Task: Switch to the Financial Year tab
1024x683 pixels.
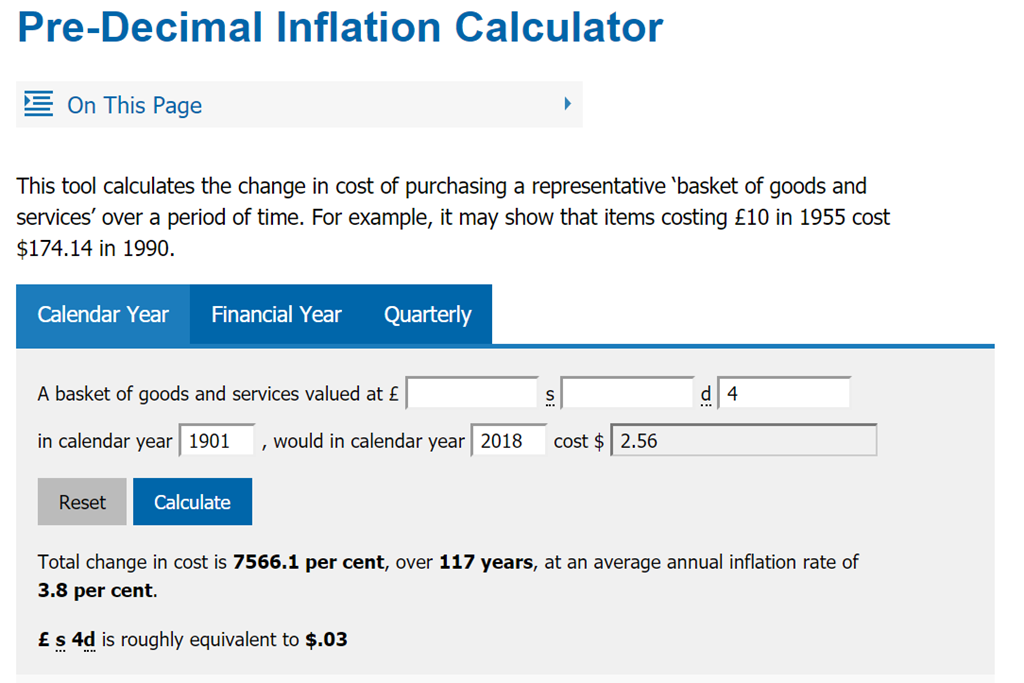Action: point(276,314)
